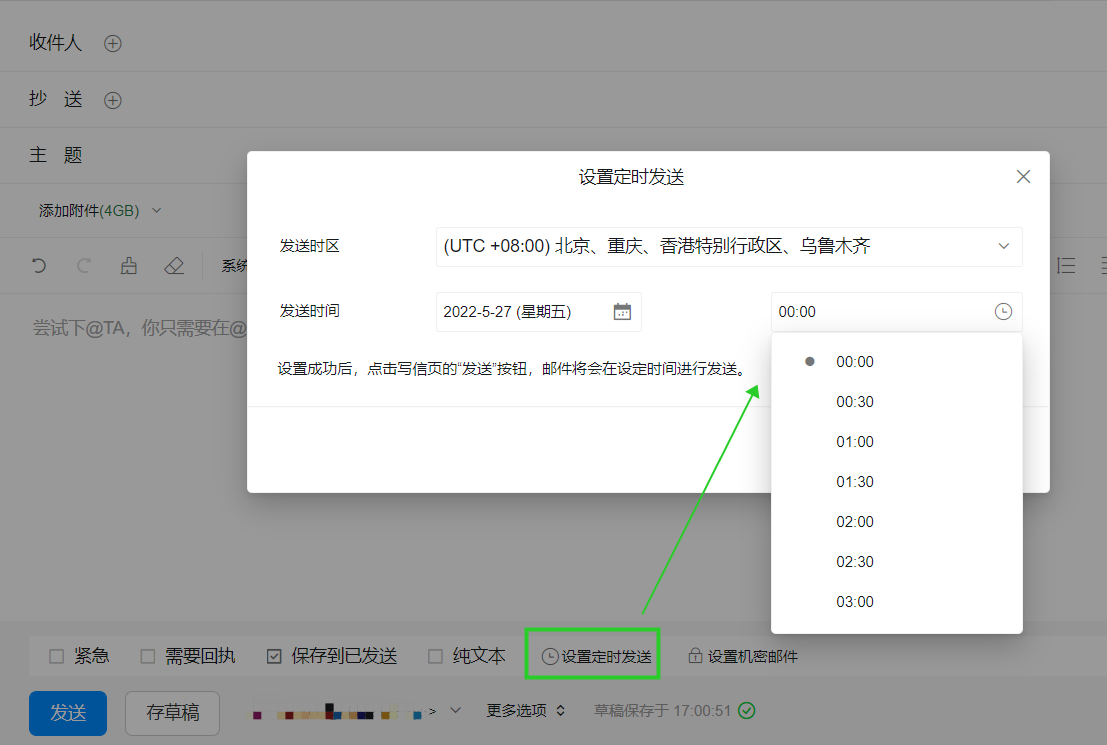Click the 存草稿 button
This screenshot has height=745, width=1107.
click(172, 713)
